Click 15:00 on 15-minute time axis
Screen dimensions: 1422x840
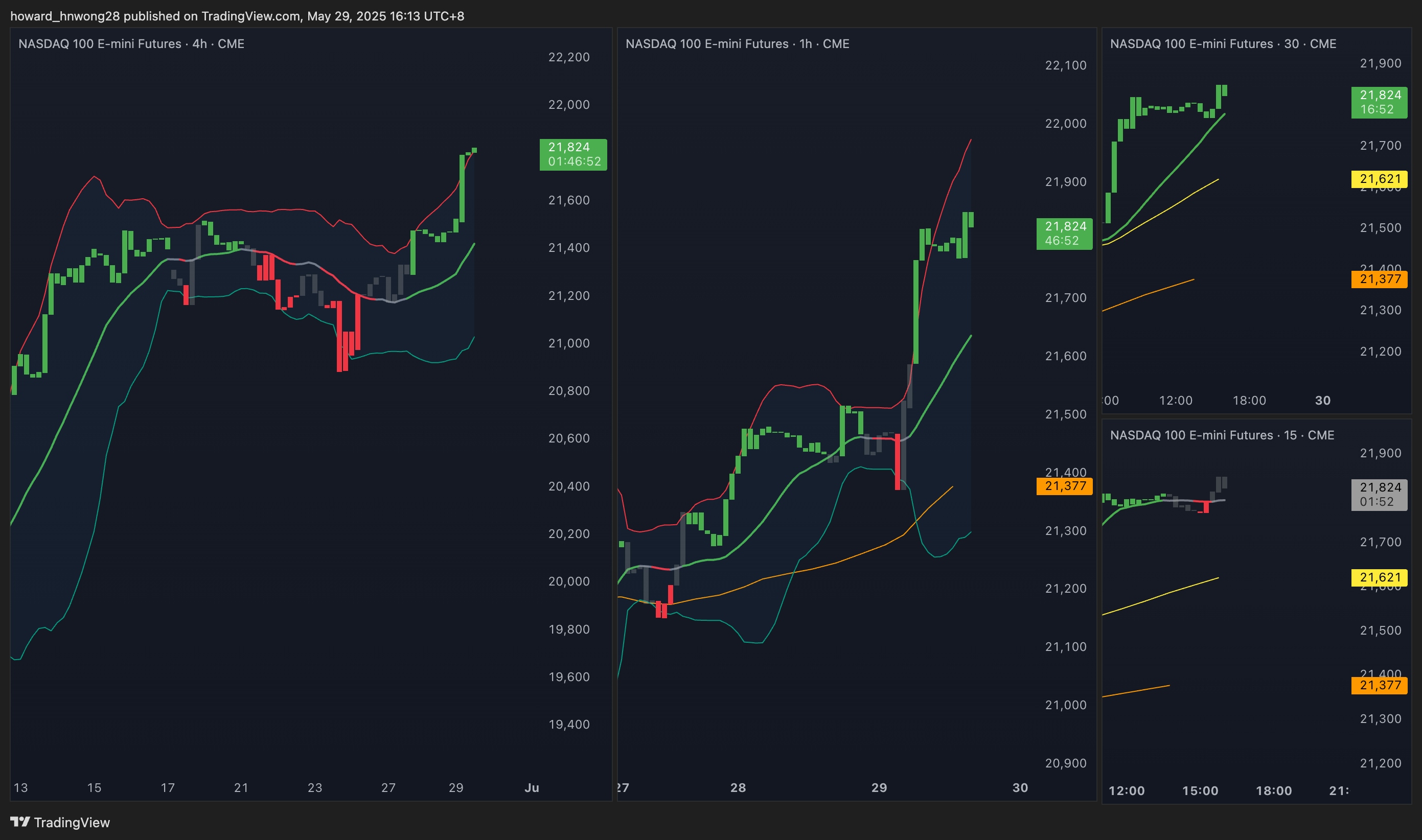(1200, 791)
